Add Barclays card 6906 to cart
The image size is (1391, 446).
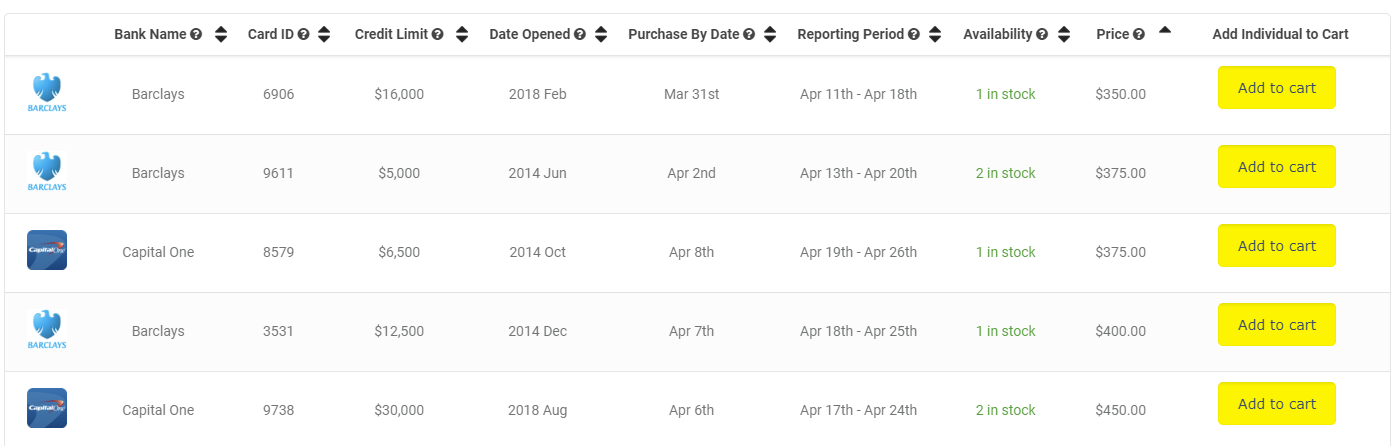click(1277, 88)
